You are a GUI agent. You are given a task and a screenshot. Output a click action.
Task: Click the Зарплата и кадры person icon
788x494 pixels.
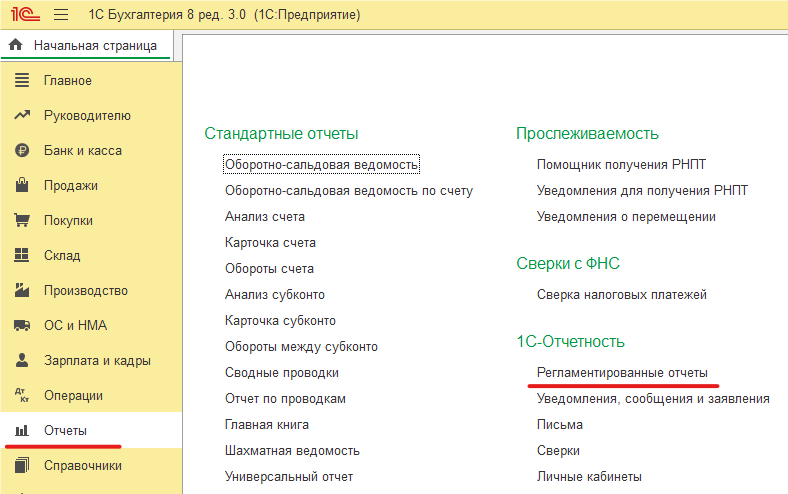(22, 360)
